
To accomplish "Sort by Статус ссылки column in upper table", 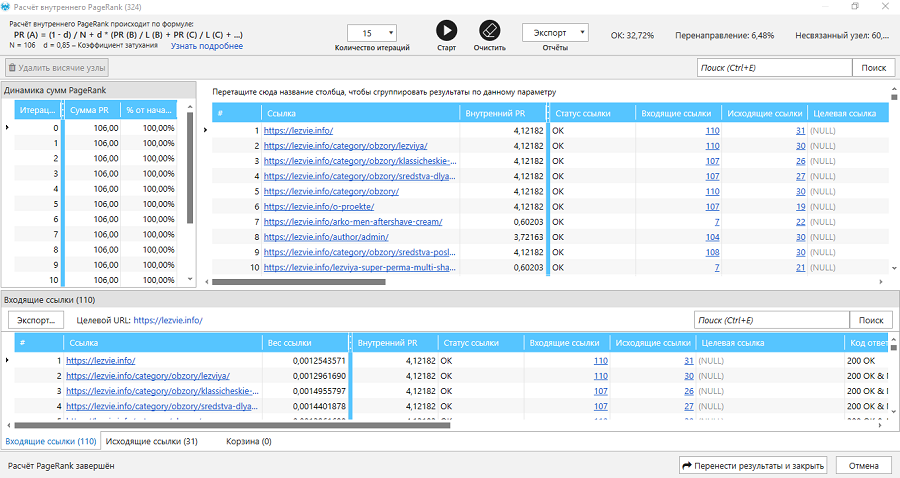I will (592, 113).
